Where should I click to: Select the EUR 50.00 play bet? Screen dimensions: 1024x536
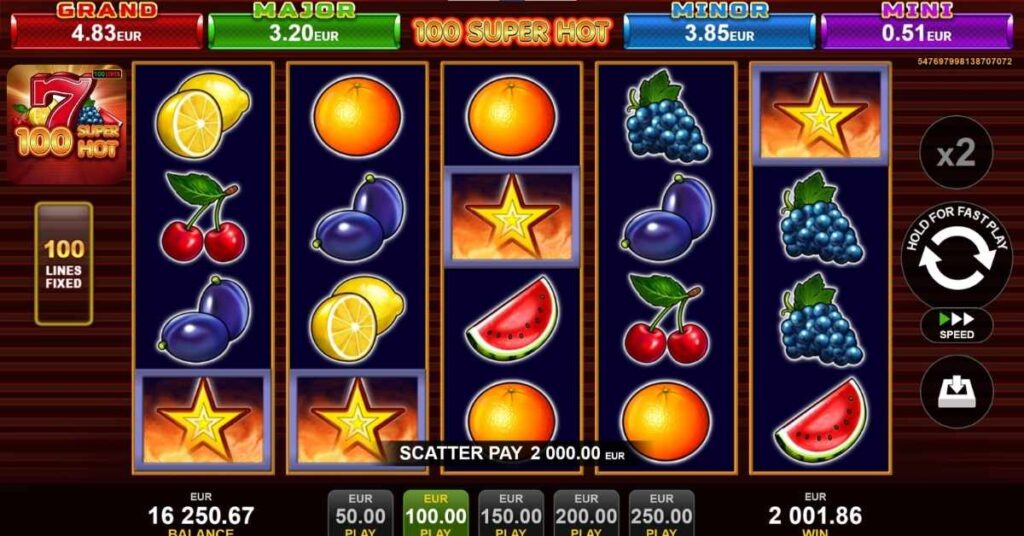[360, 513]
